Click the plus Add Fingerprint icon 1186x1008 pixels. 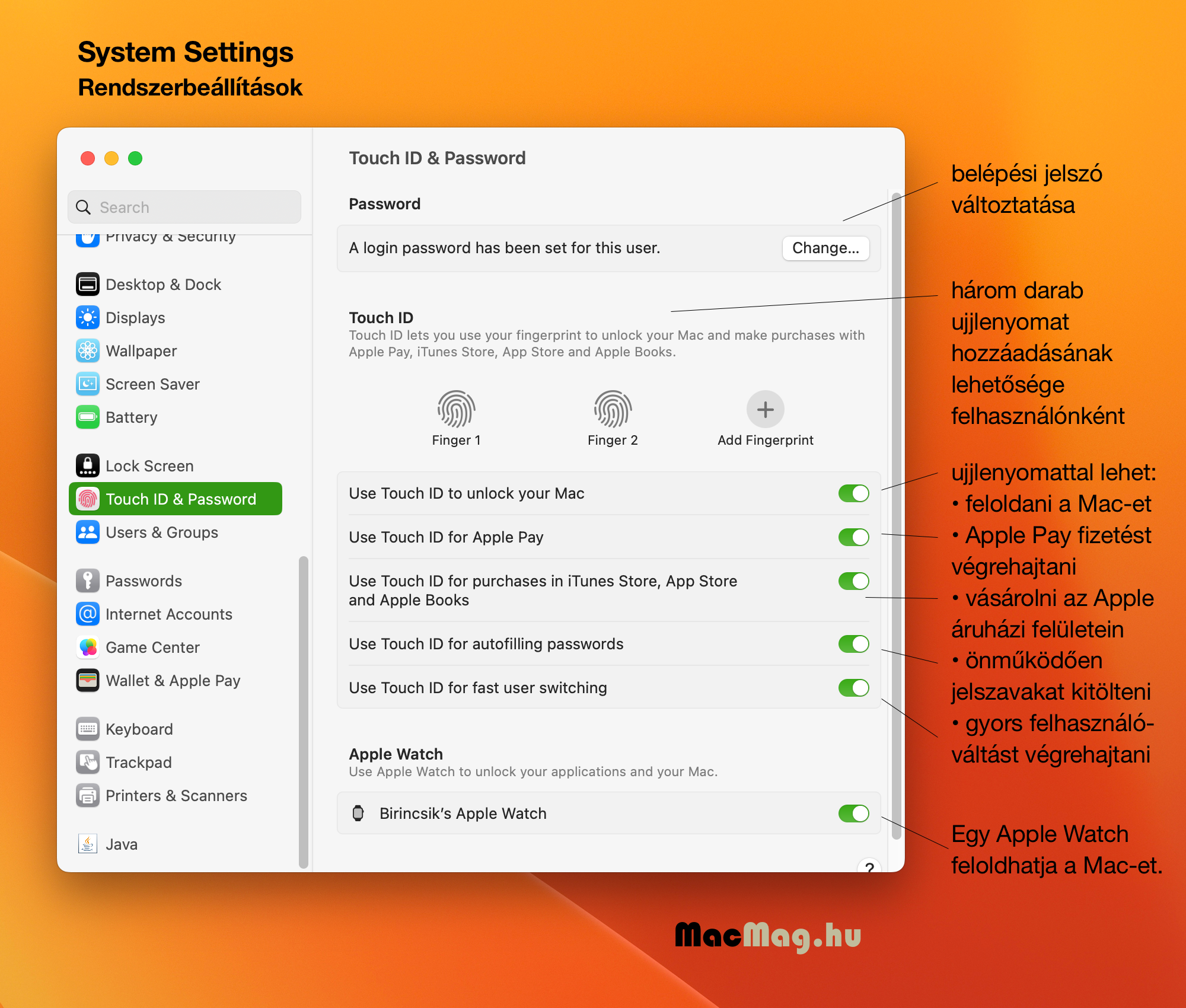pos(765,409)
